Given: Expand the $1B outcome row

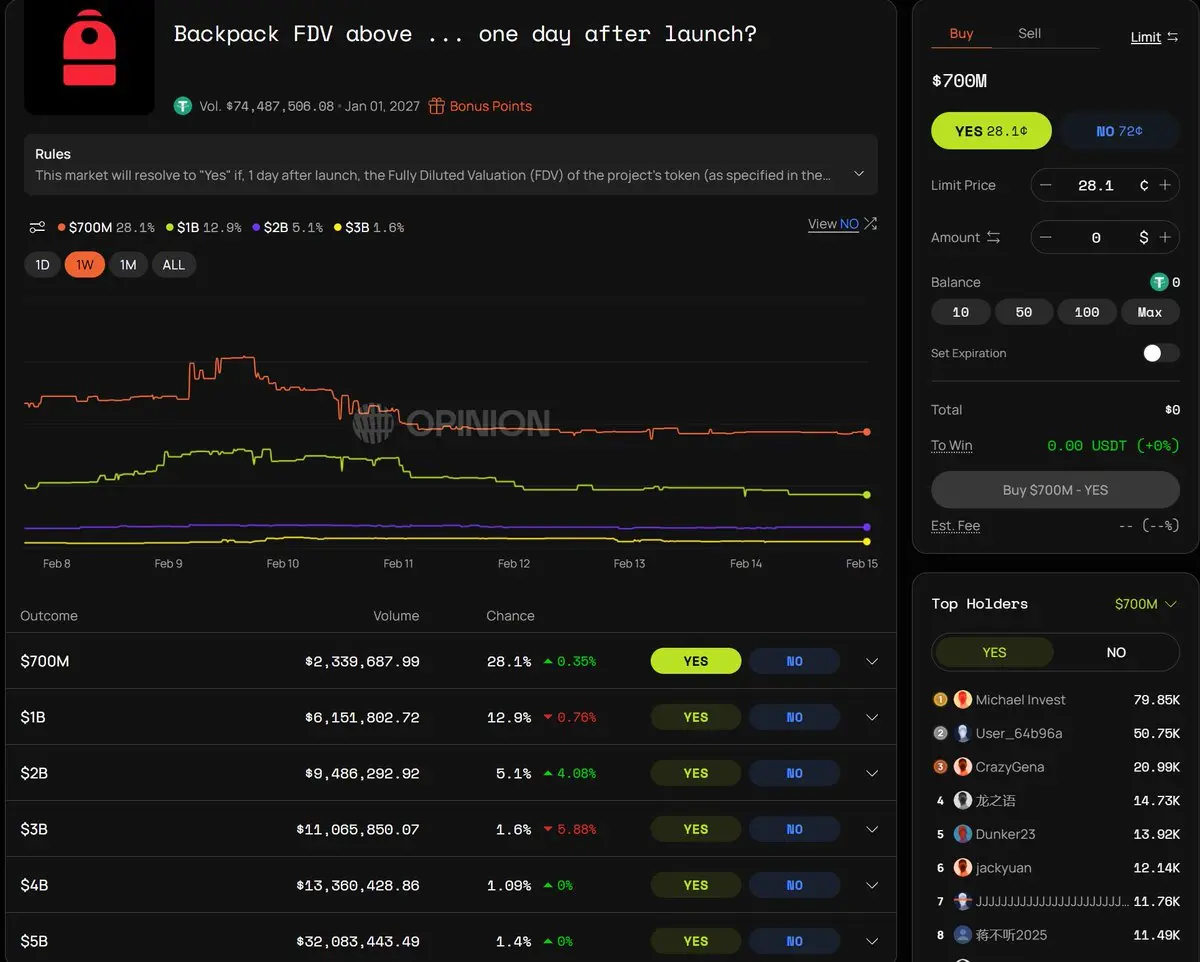Looking at the screenshot, I should click(872, 717).
